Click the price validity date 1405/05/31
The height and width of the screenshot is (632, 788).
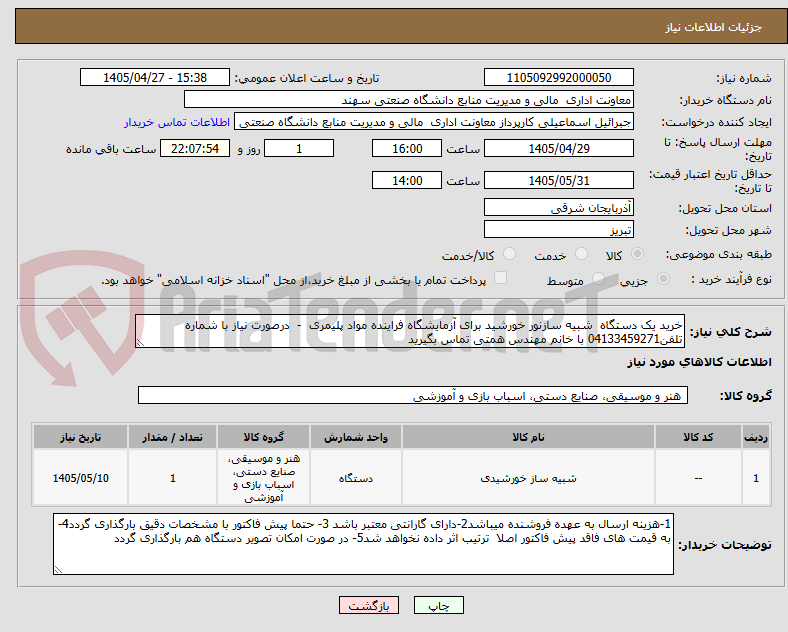(558, 180)
